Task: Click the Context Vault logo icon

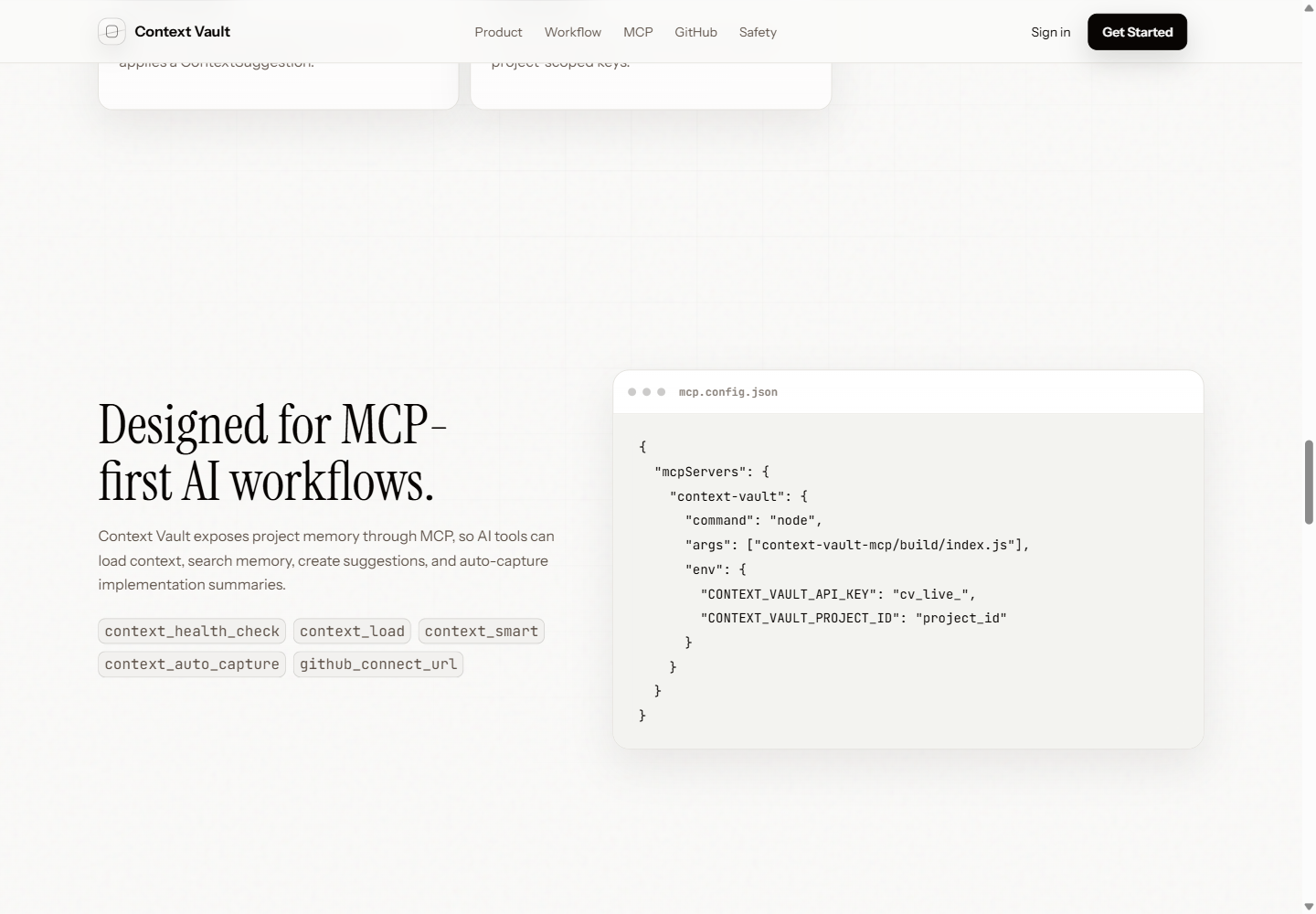Action: pyautogui.click(x=111, y=31)
